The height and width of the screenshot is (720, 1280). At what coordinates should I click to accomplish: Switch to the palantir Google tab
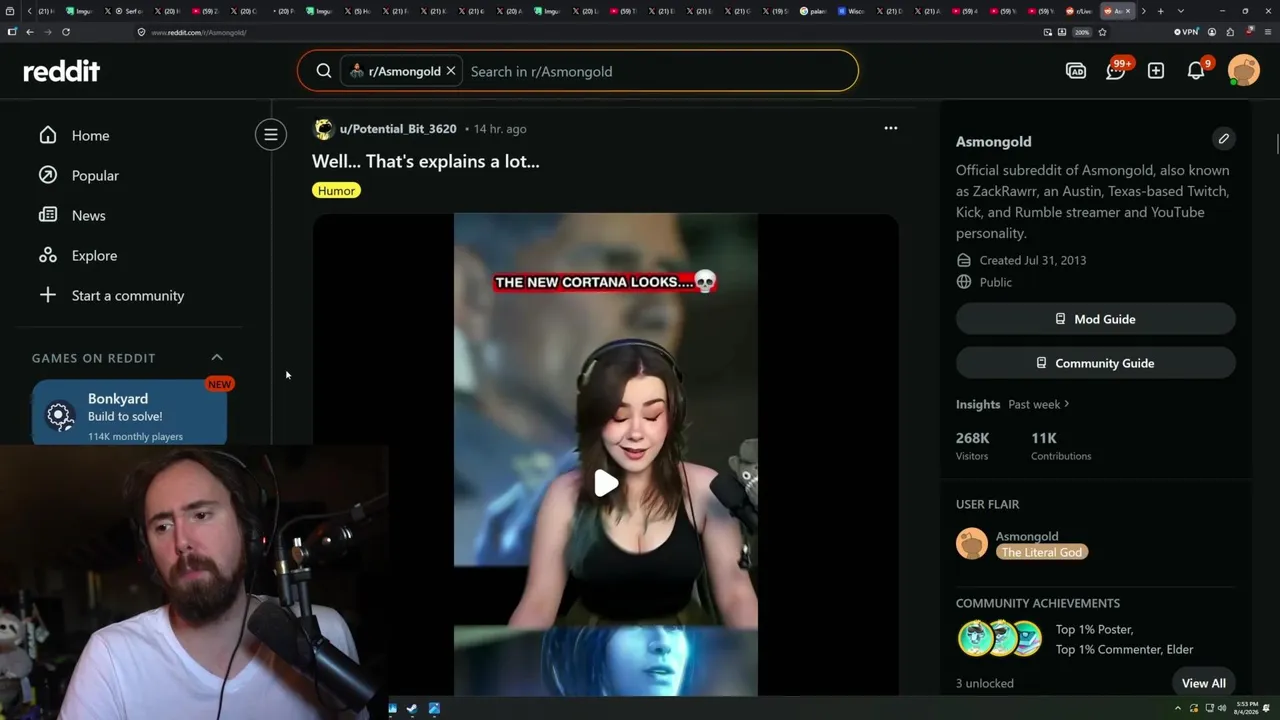click(814, 11)
